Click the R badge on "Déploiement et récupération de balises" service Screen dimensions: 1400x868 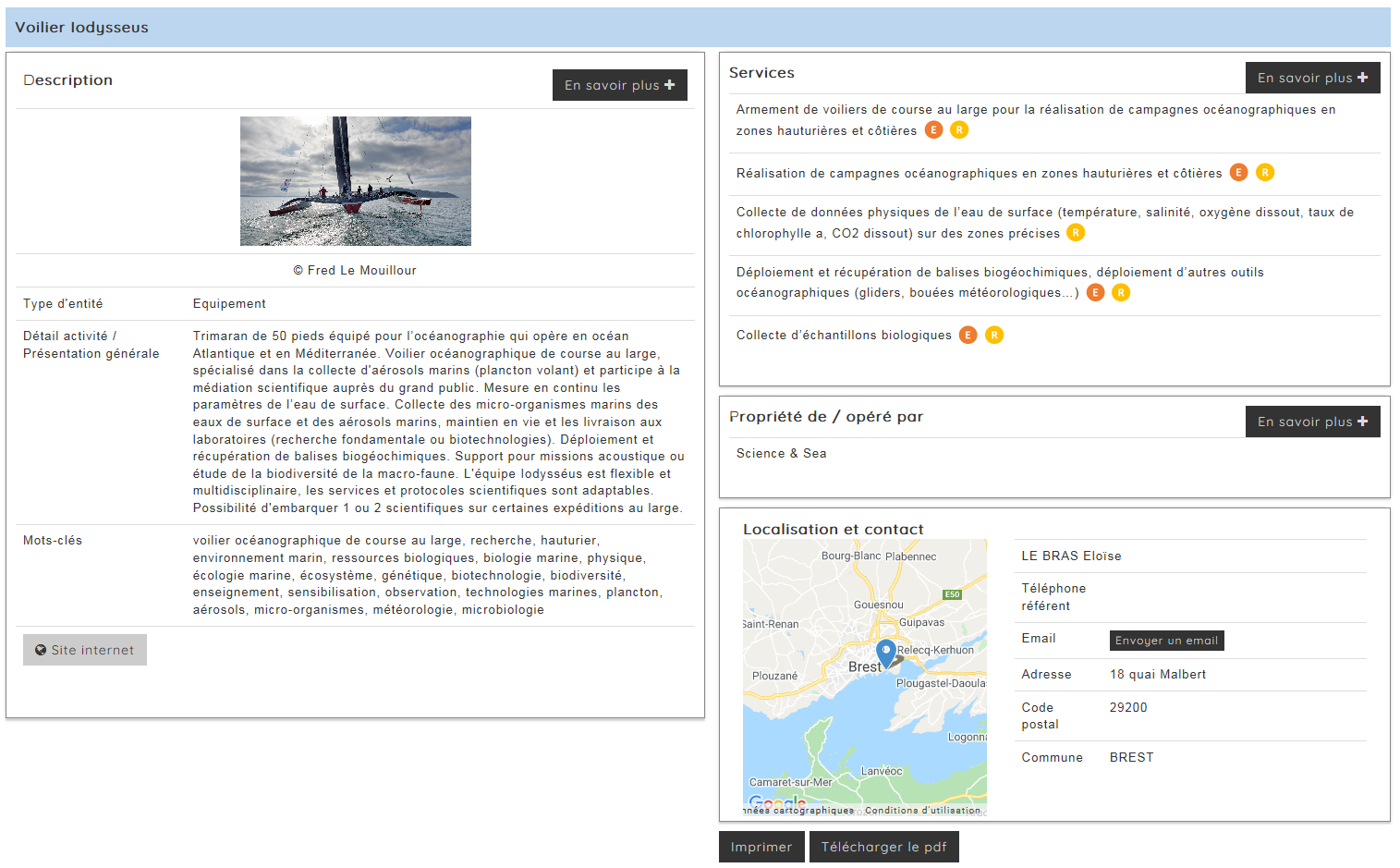coord(1121,293)
